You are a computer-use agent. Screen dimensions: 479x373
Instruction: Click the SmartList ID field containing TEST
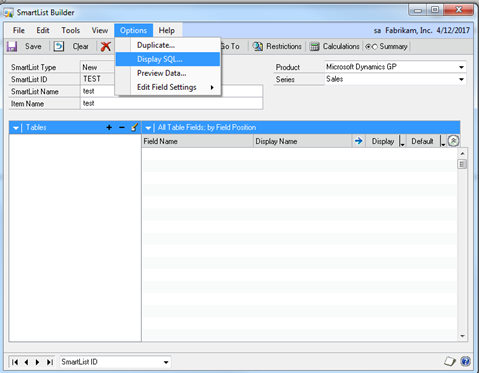(x=98, y=79)
